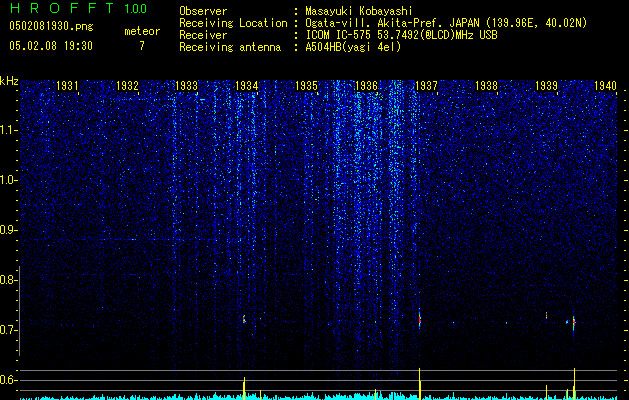
Task: Click the HROFFT title text
Action: click(x=61, y=8)
